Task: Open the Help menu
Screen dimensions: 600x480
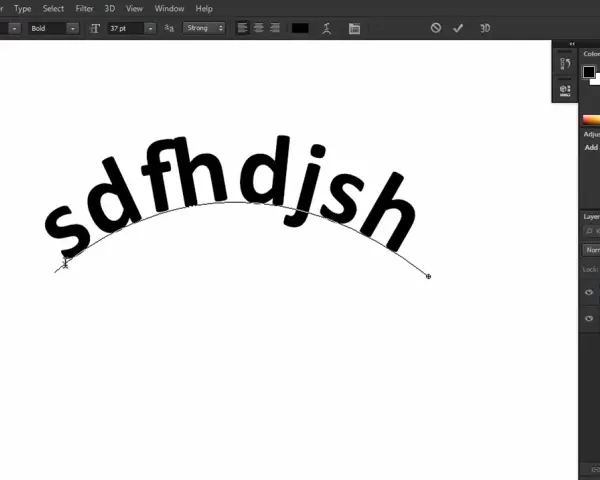Action: click(x=204, y=8)
